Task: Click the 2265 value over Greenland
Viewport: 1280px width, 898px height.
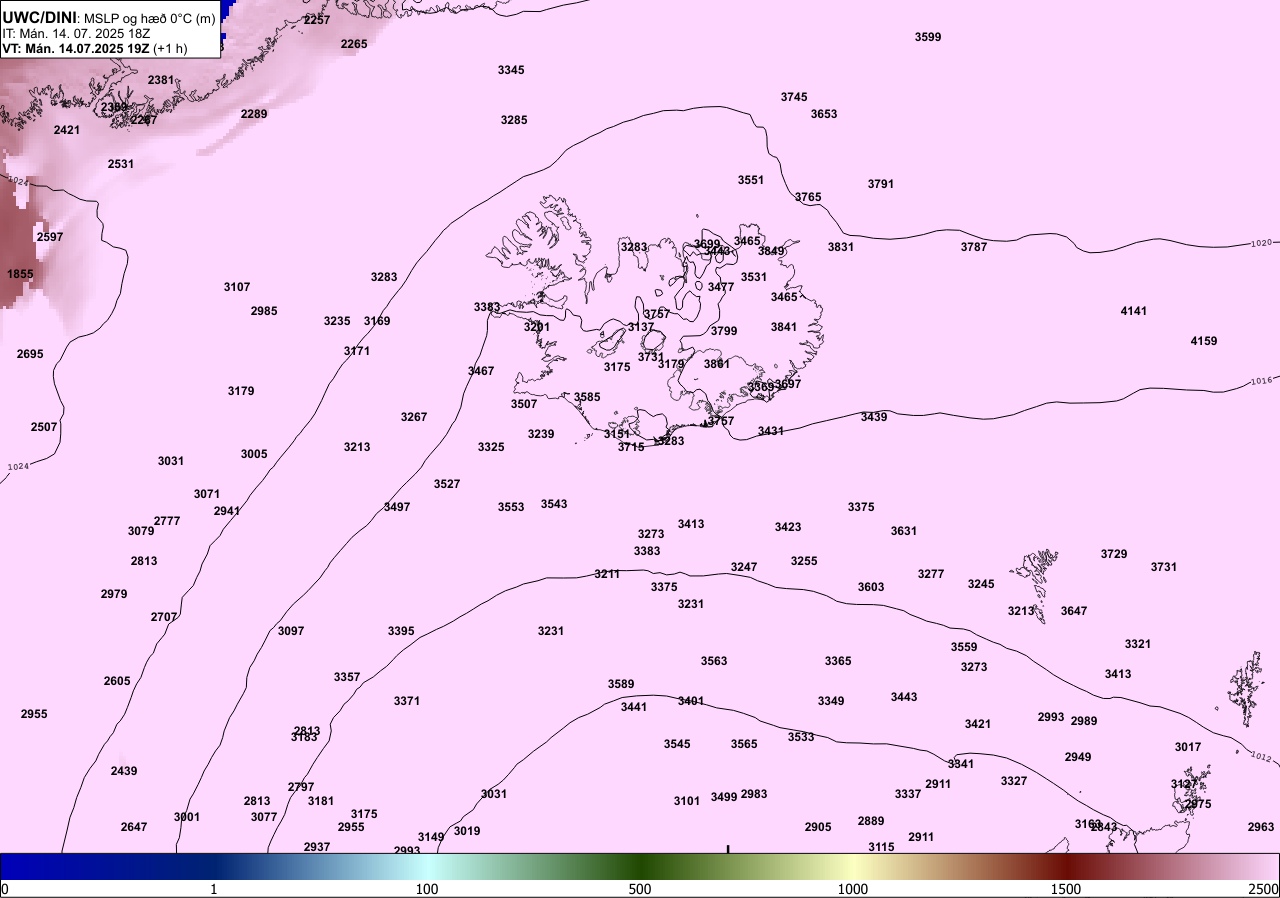Action: coord(354,44)
